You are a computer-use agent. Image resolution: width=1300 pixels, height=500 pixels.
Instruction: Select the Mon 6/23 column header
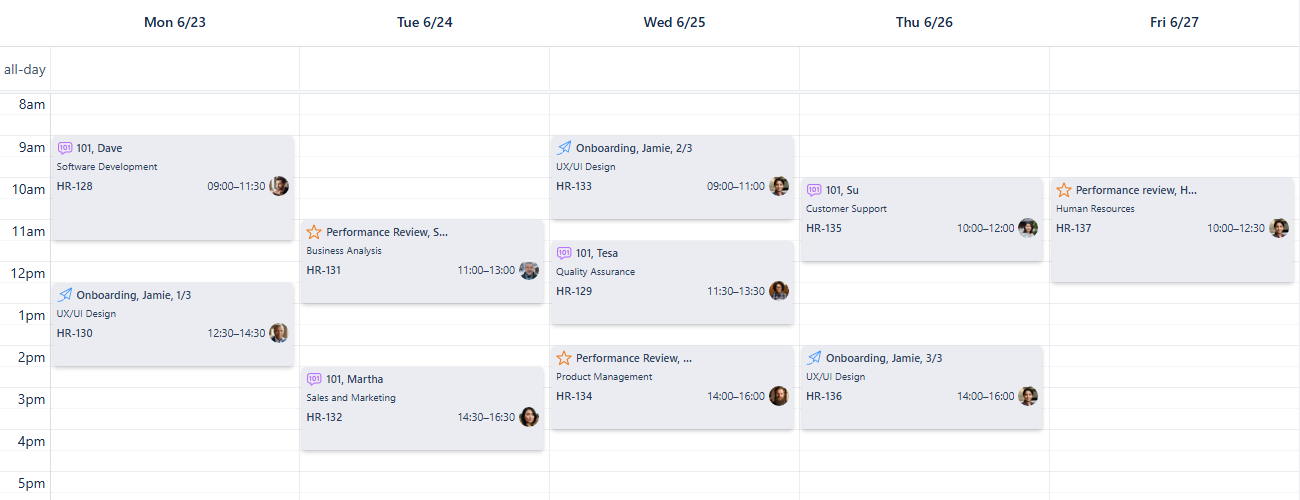pos(175,22)
